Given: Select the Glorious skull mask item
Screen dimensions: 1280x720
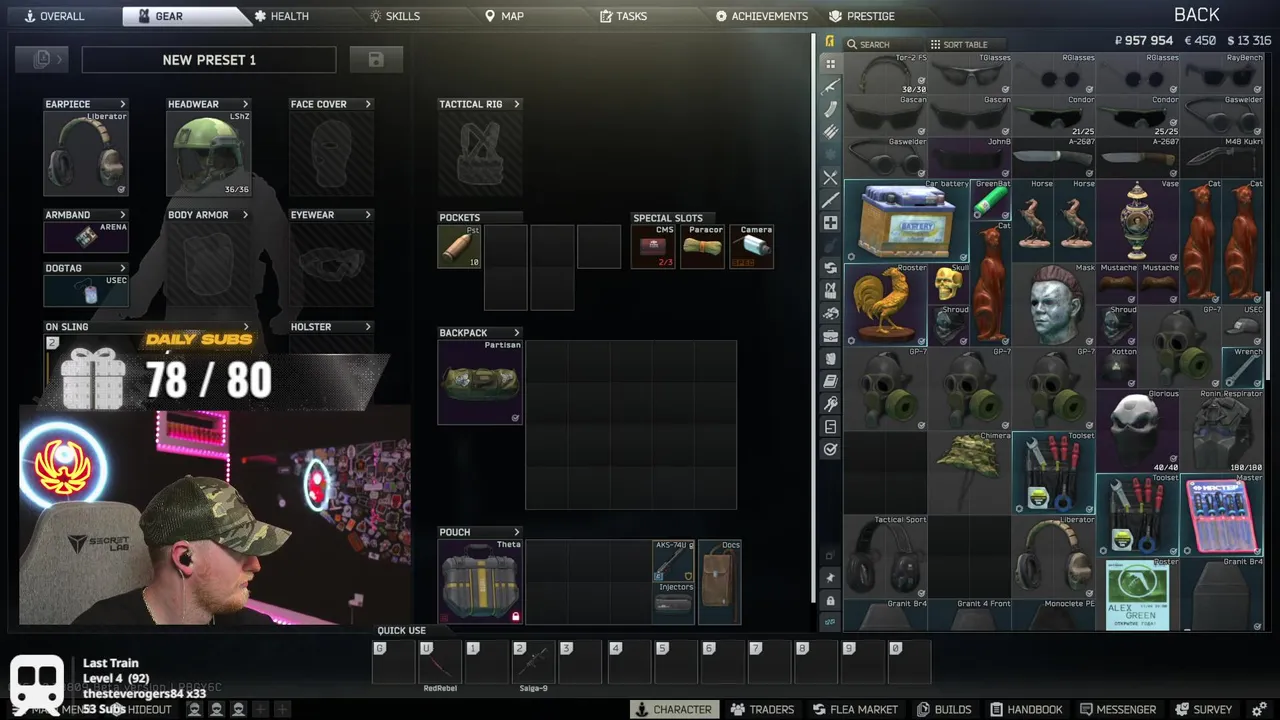Looking at the screenshot, I should tap(1138, 431).
